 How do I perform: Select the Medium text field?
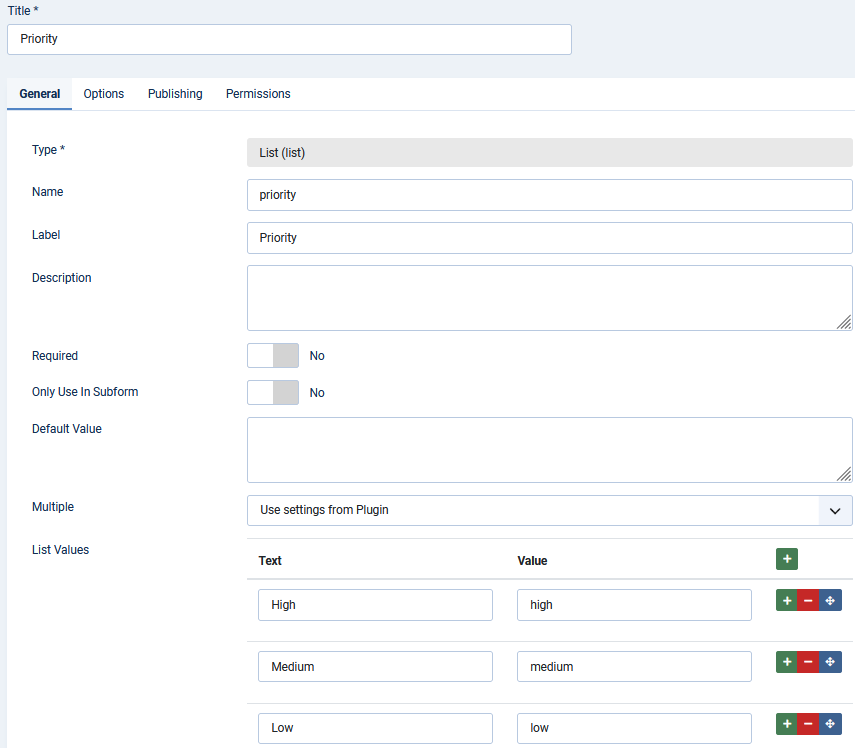(x=375, y=666)
